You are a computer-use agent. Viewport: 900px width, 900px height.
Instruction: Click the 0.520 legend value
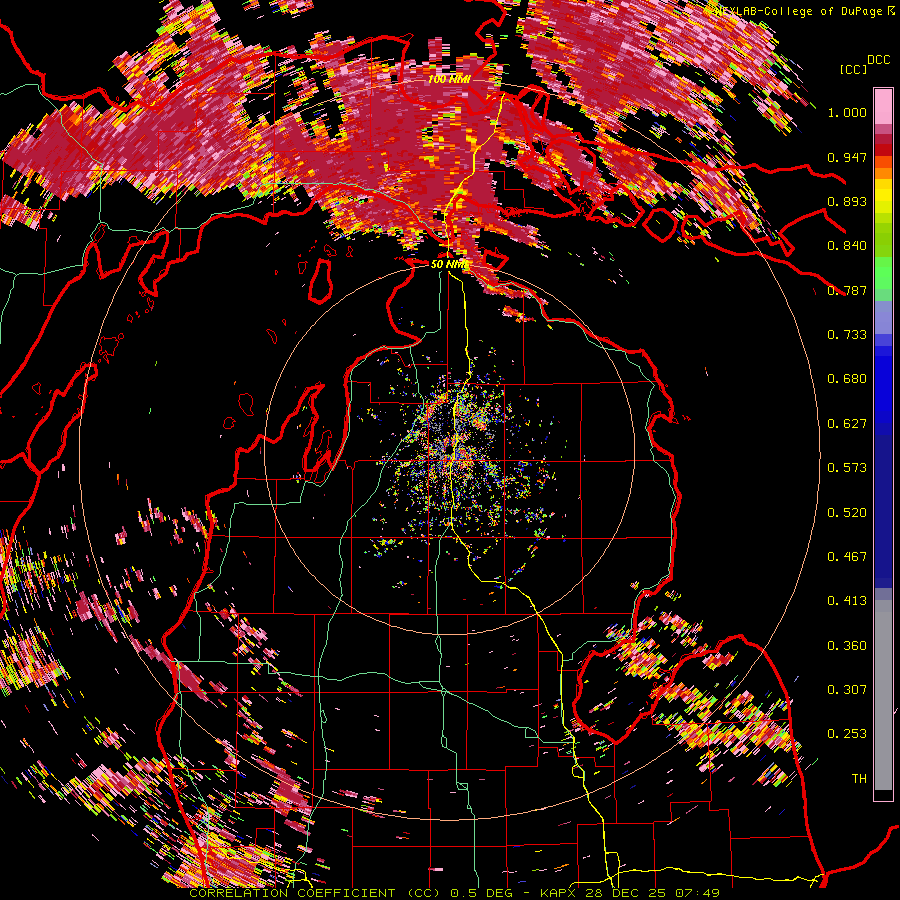[847, 513]
